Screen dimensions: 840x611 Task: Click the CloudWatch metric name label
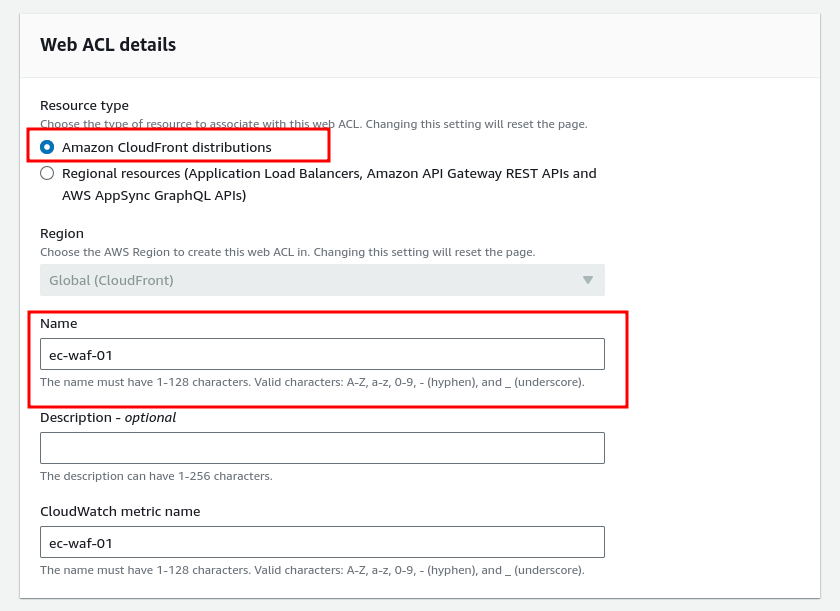(120, 511)
